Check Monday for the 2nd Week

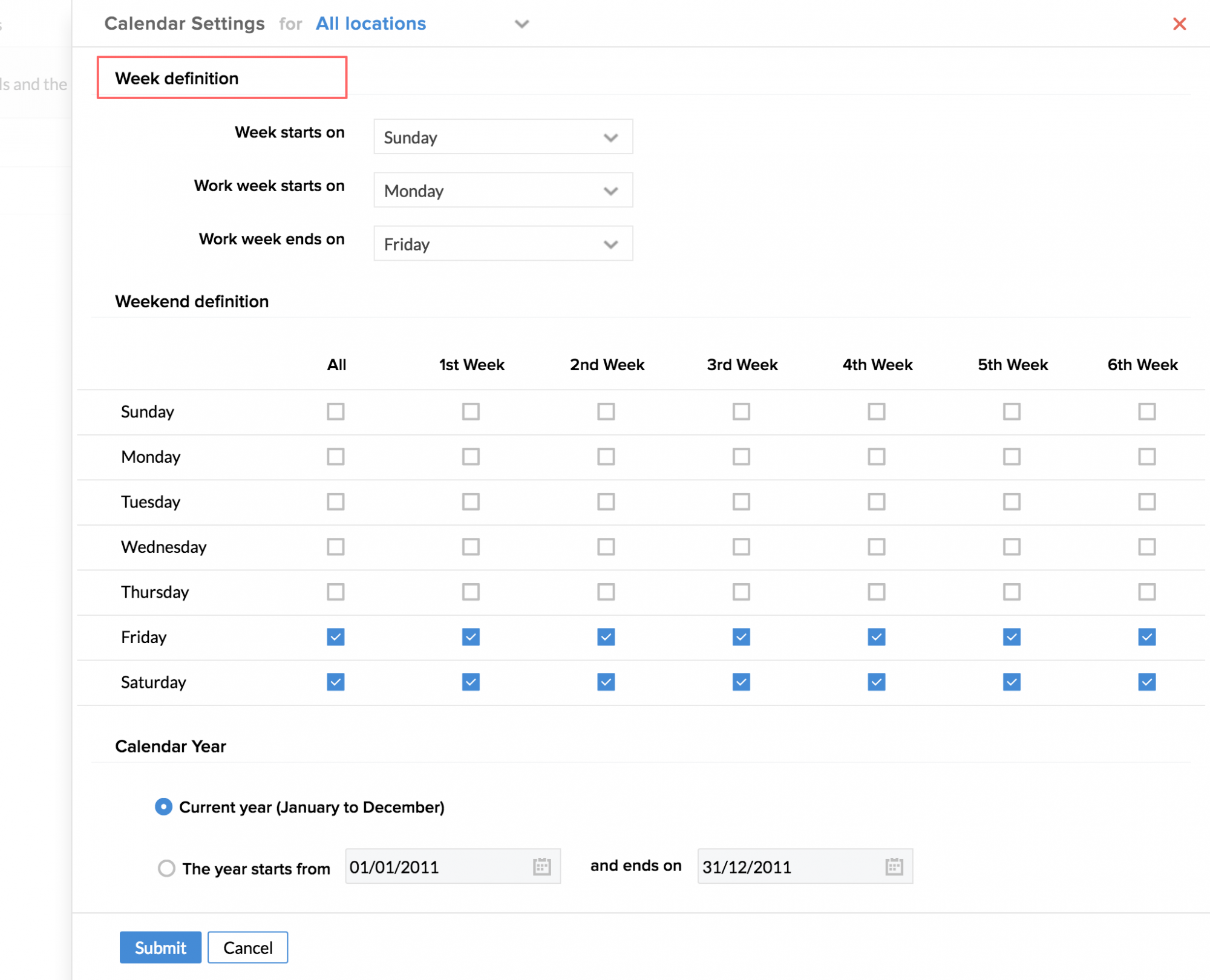pyautogui.click(x=606, y=457)
